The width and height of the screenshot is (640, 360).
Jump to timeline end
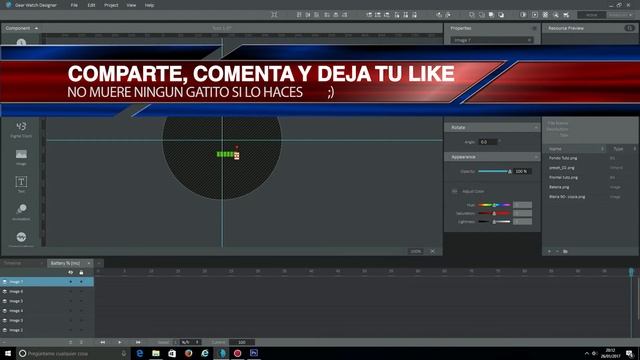[x=138, y=342]
